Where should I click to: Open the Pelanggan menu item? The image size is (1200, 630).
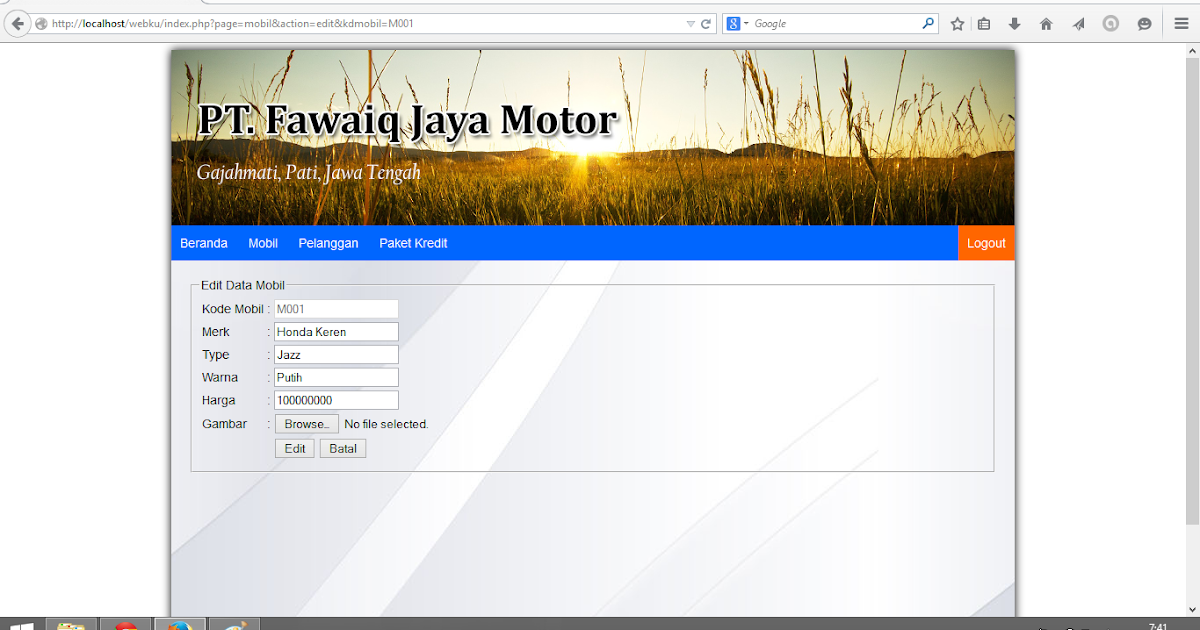click(x=328, y=243)
